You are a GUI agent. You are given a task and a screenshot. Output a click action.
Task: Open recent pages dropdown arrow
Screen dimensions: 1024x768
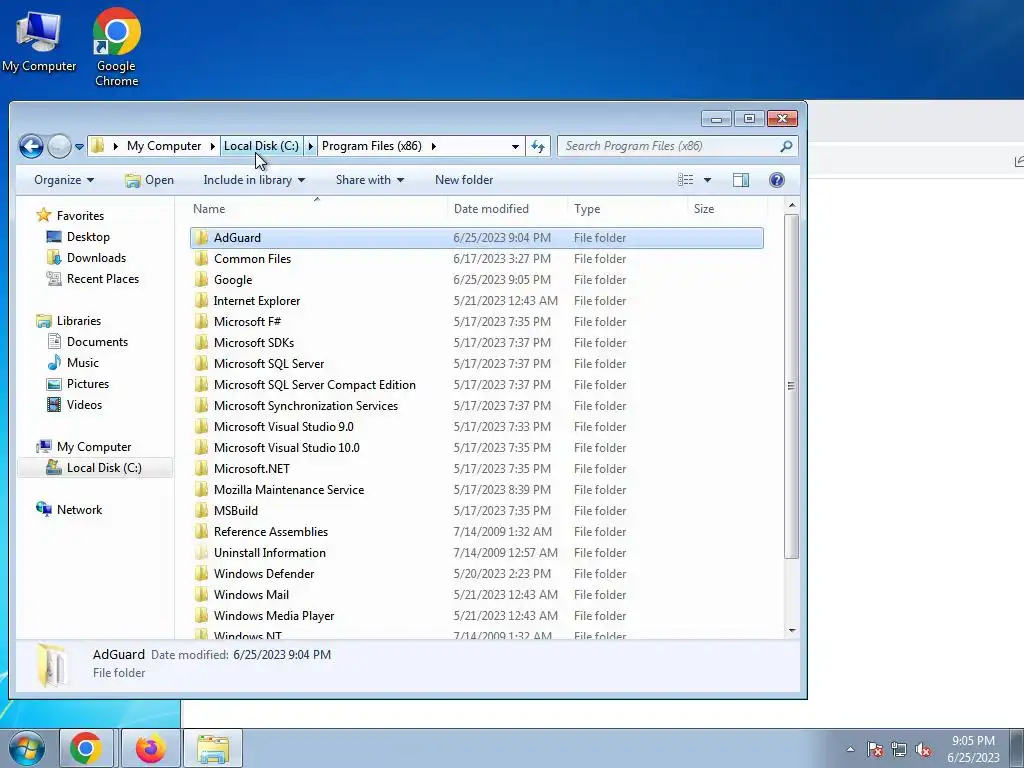coord(79,147)
